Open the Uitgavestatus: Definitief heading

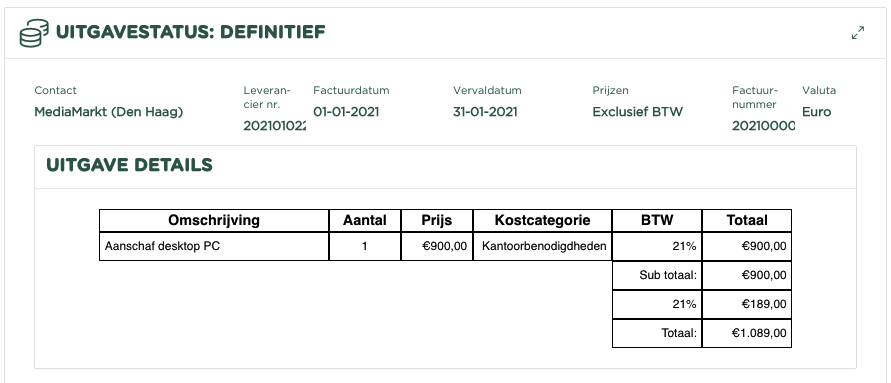[190, 32]
